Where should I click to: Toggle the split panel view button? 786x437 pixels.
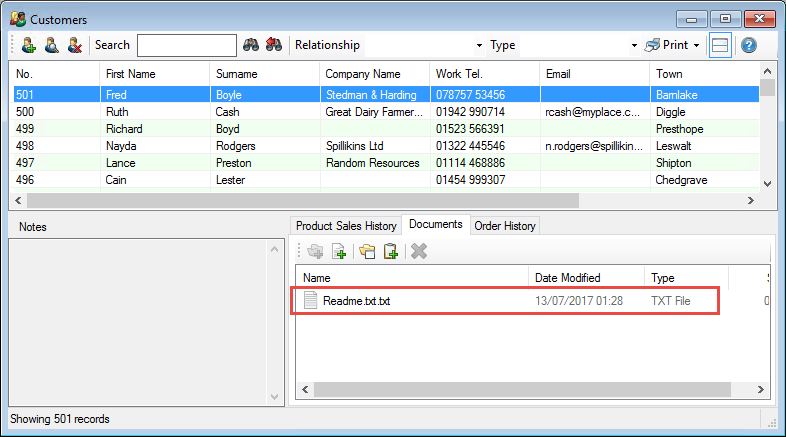[720, 45]
